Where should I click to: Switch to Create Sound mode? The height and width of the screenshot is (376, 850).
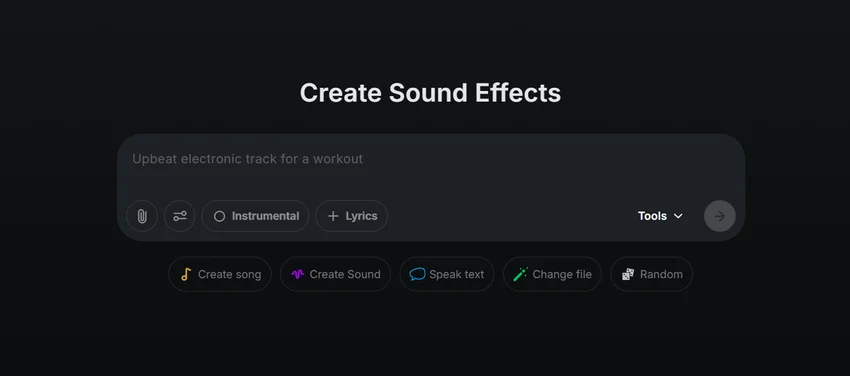pos(336,274)
